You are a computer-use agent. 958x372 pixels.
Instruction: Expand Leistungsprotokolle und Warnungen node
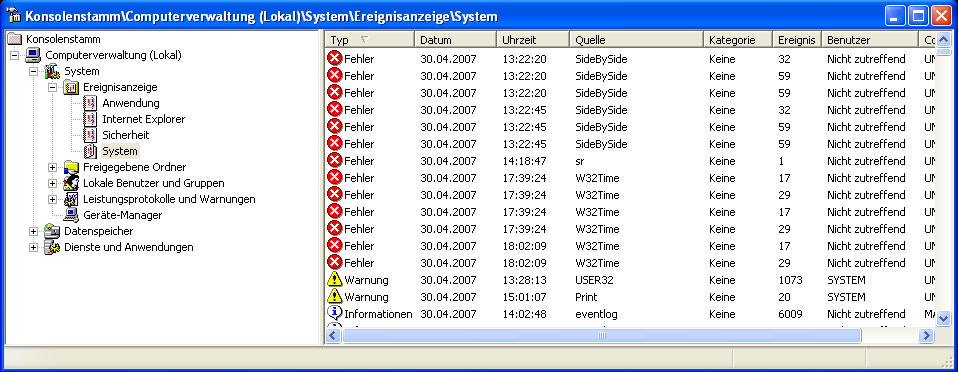click(53, 199)
